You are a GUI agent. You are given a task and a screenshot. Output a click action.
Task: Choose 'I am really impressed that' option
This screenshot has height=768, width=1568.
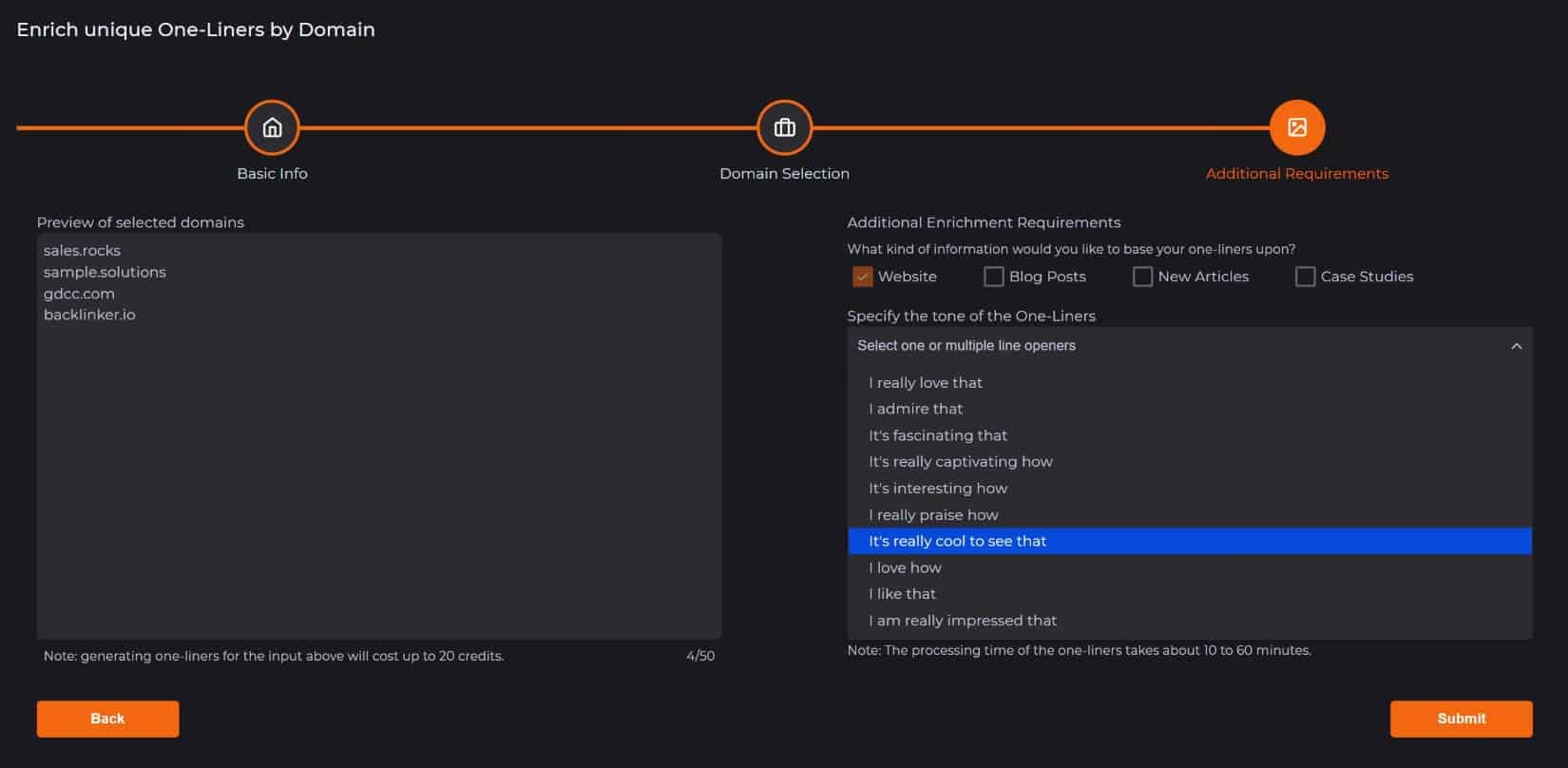pyautogui.click(x=962, y=621)
